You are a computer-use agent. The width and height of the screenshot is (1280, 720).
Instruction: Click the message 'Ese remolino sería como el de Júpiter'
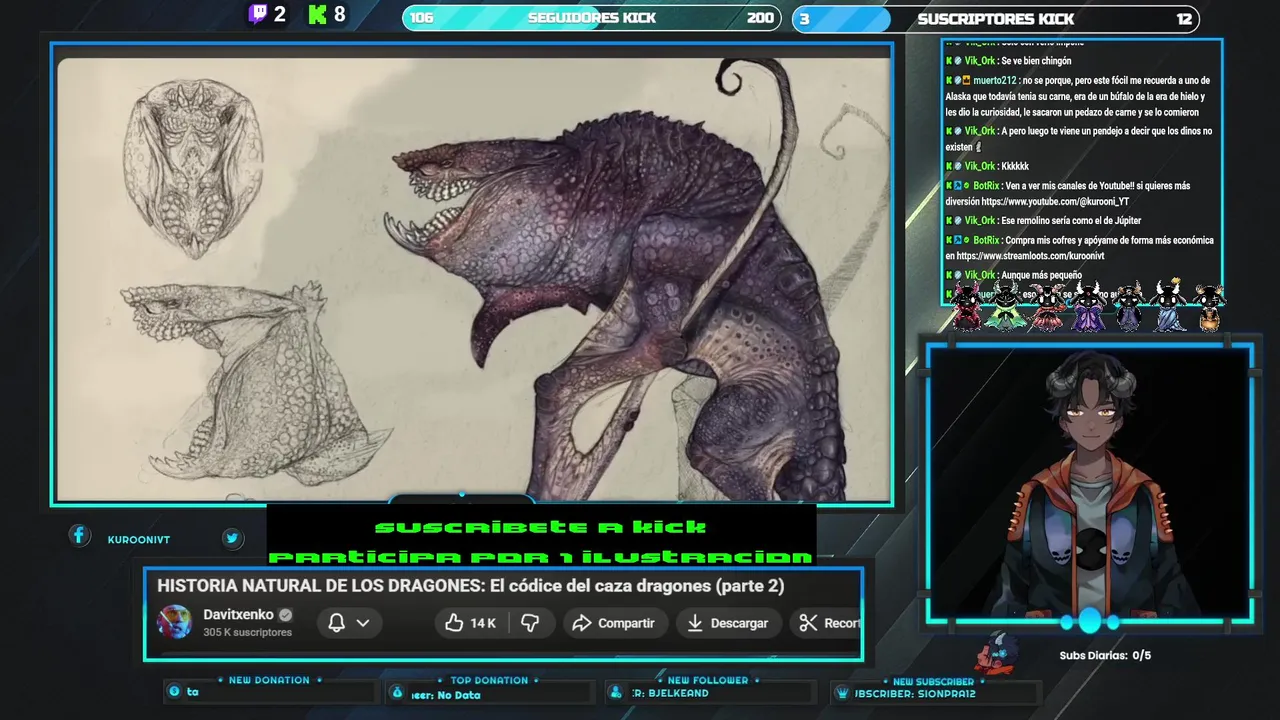click(1071, 220)
